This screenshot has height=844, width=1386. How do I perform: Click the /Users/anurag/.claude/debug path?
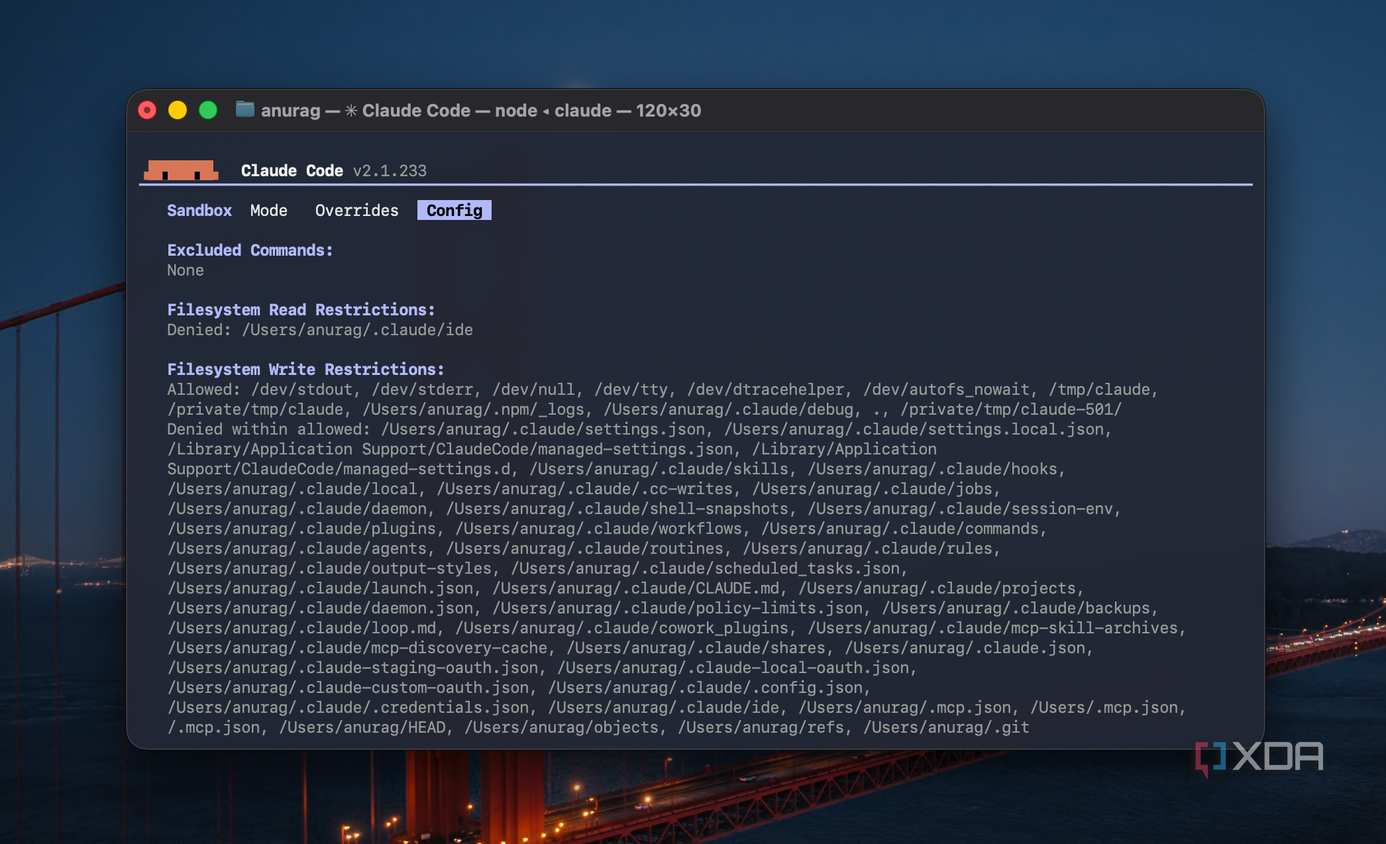[x=729, y=409]
